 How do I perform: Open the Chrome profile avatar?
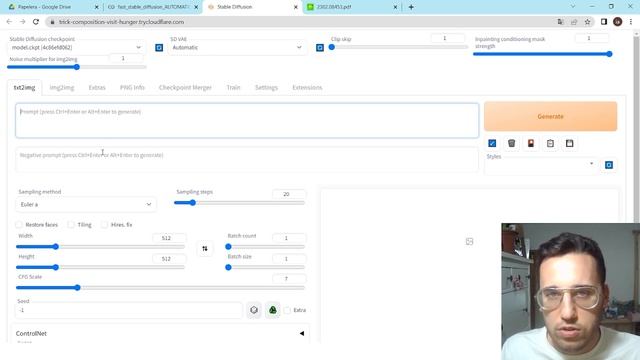618,22
